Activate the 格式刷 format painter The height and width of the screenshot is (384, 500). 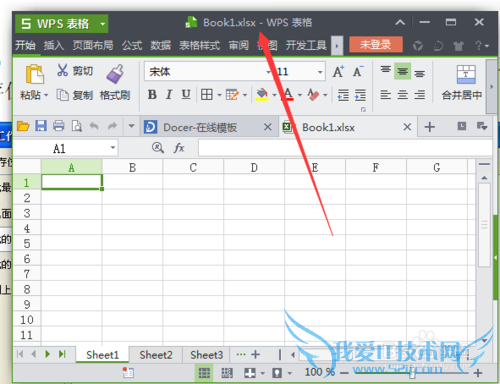115,82
